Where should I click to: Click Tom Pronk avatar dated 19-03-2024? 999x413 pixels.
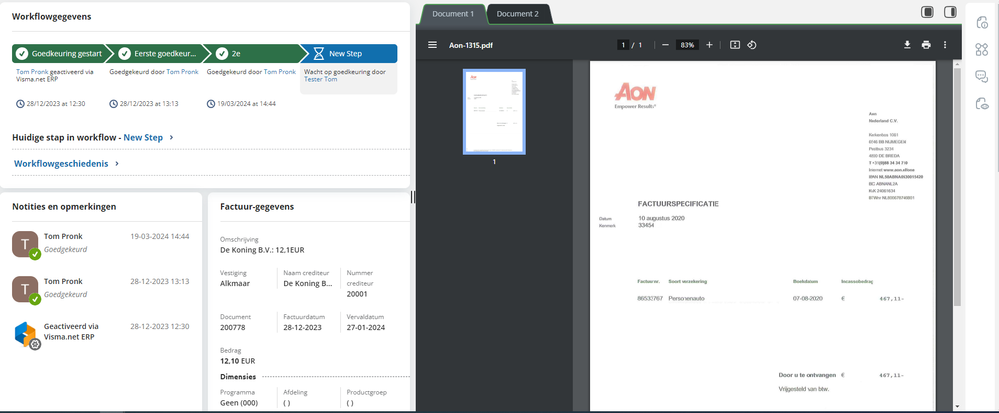point(25,244)
